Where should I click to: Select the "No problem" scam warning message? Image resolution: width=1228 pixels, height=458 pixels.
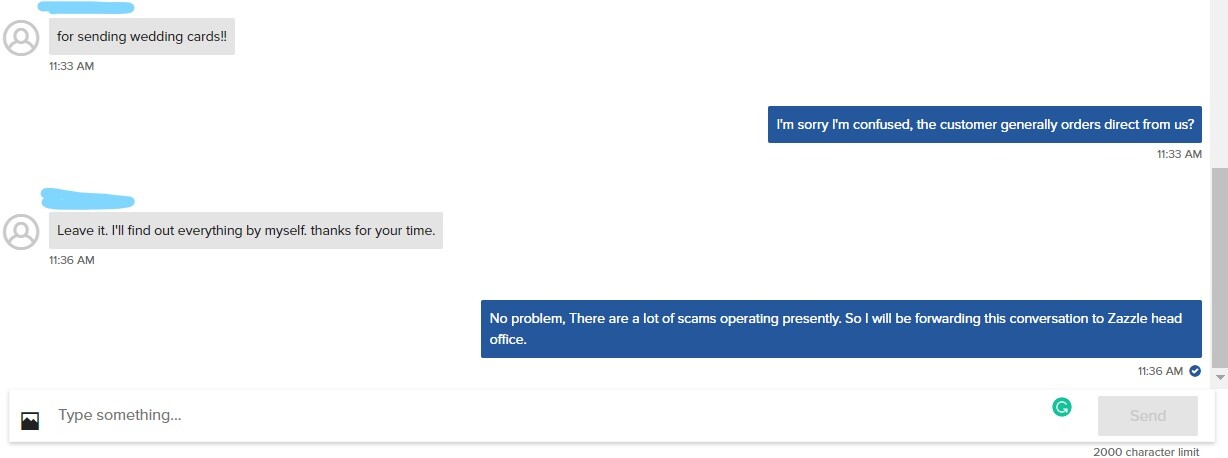pyautogui.click(x=841, y=329)
